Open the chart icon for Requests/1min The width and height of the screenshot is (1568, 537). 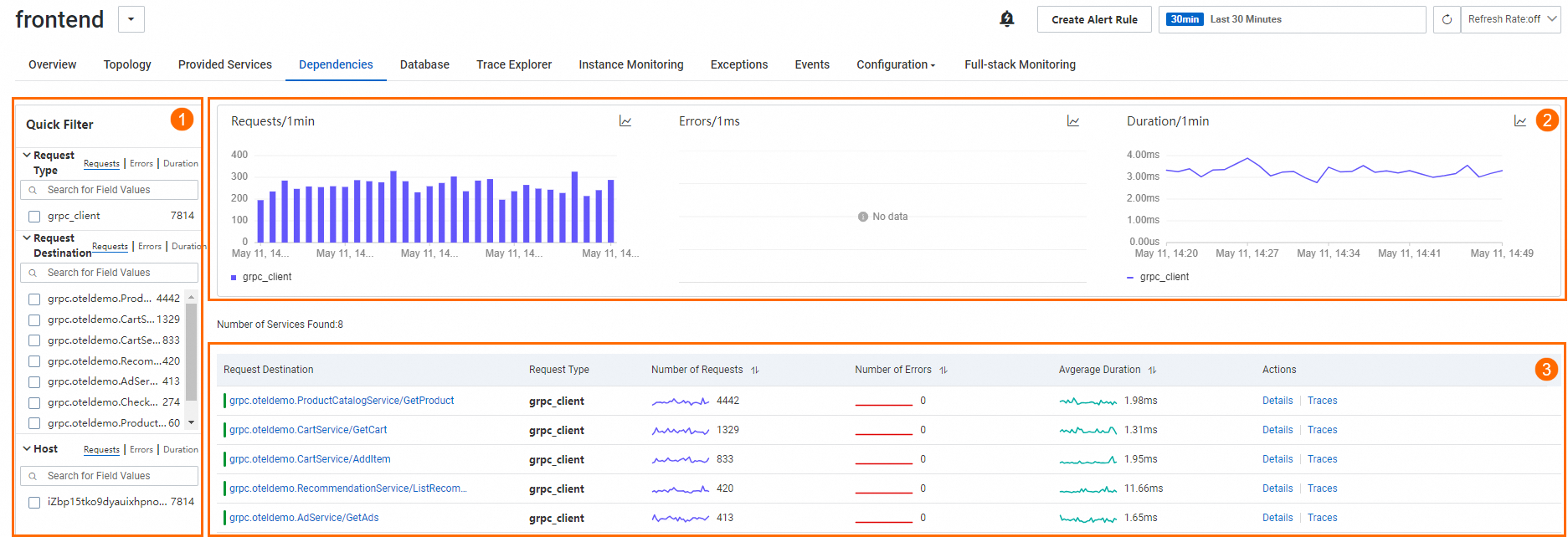click(x=625, y=121)
